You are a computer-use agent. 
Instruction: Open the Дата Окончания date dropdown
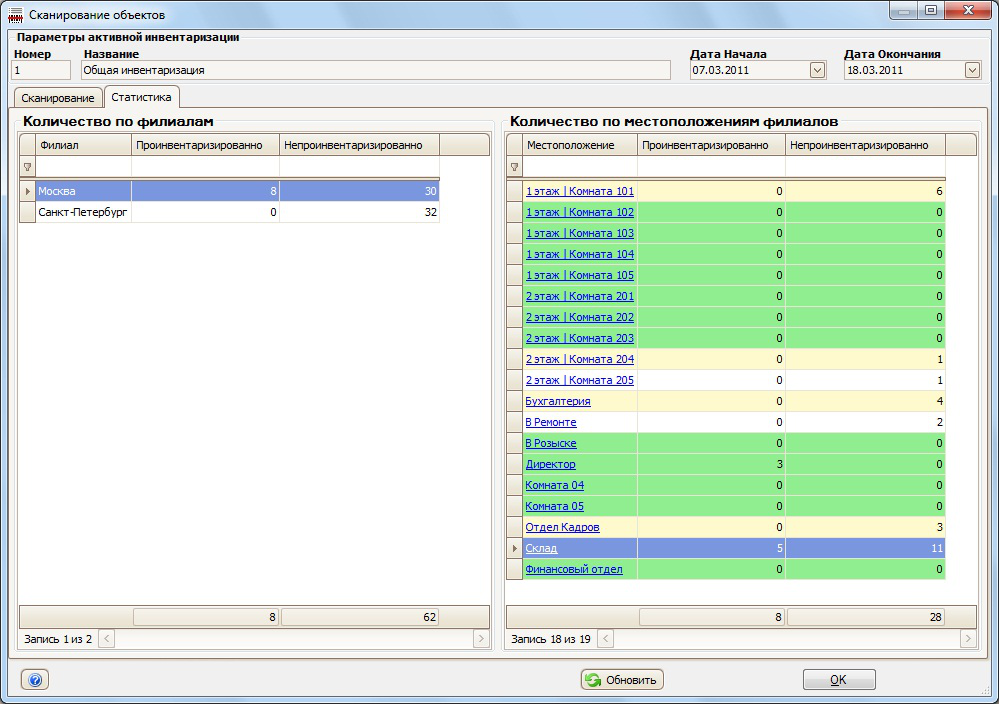(x=972, y=70)
